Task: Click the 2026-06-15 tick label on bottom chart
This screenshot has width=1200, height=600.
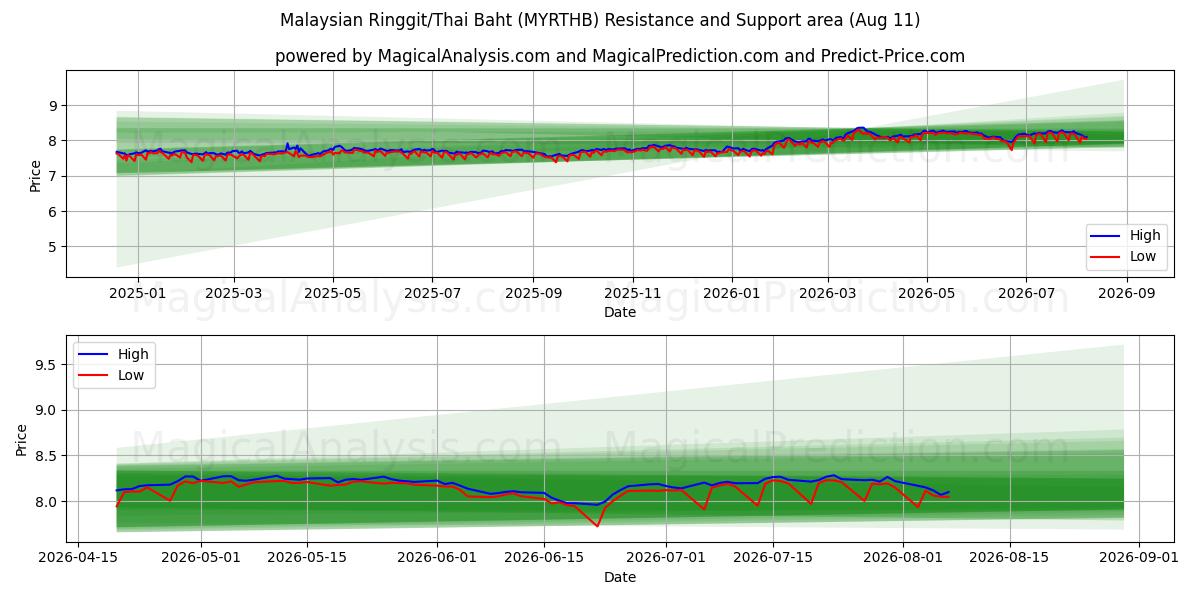Action: (x=544, y=558)
